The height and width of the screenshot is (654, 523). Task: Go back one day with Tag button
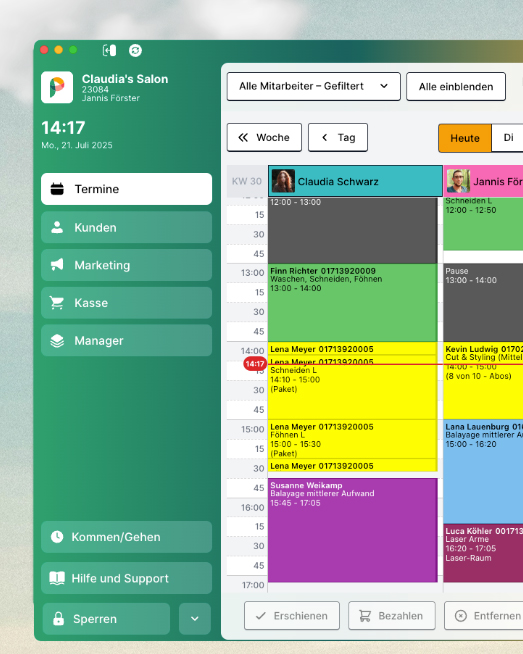pos(338,138)
